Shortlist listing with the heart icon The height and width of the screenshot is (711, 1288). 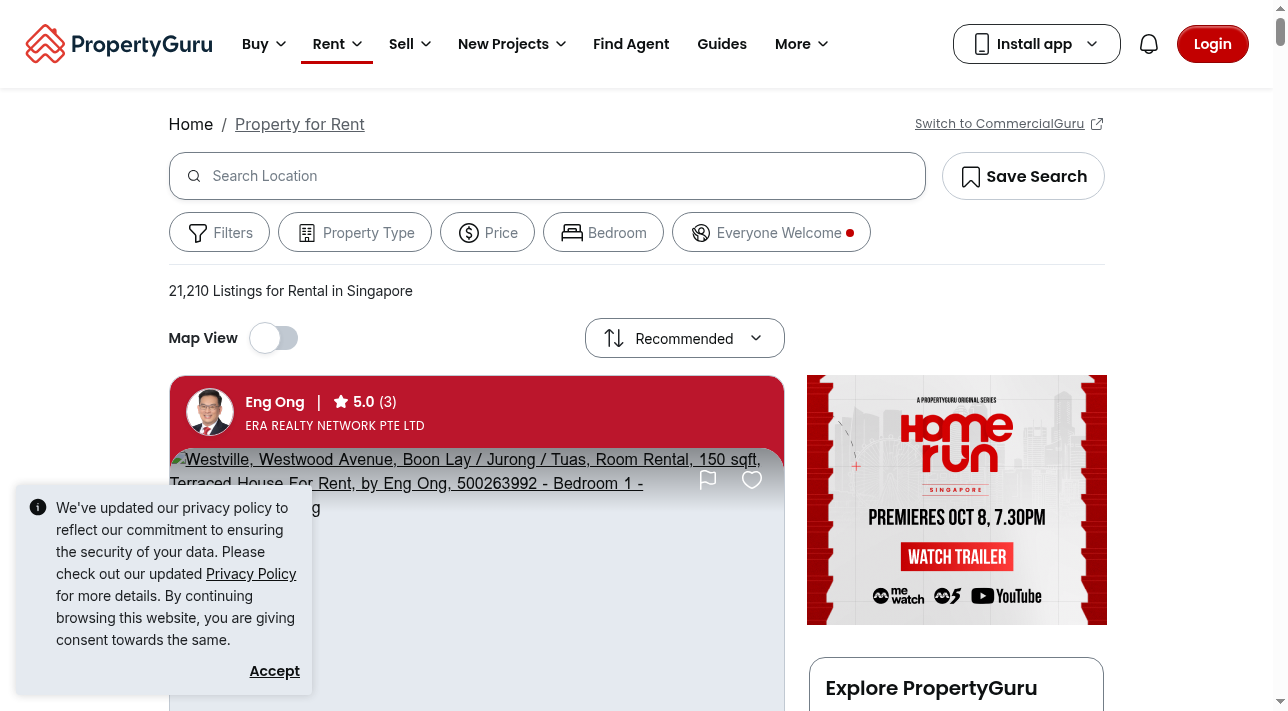coord(752,480)
